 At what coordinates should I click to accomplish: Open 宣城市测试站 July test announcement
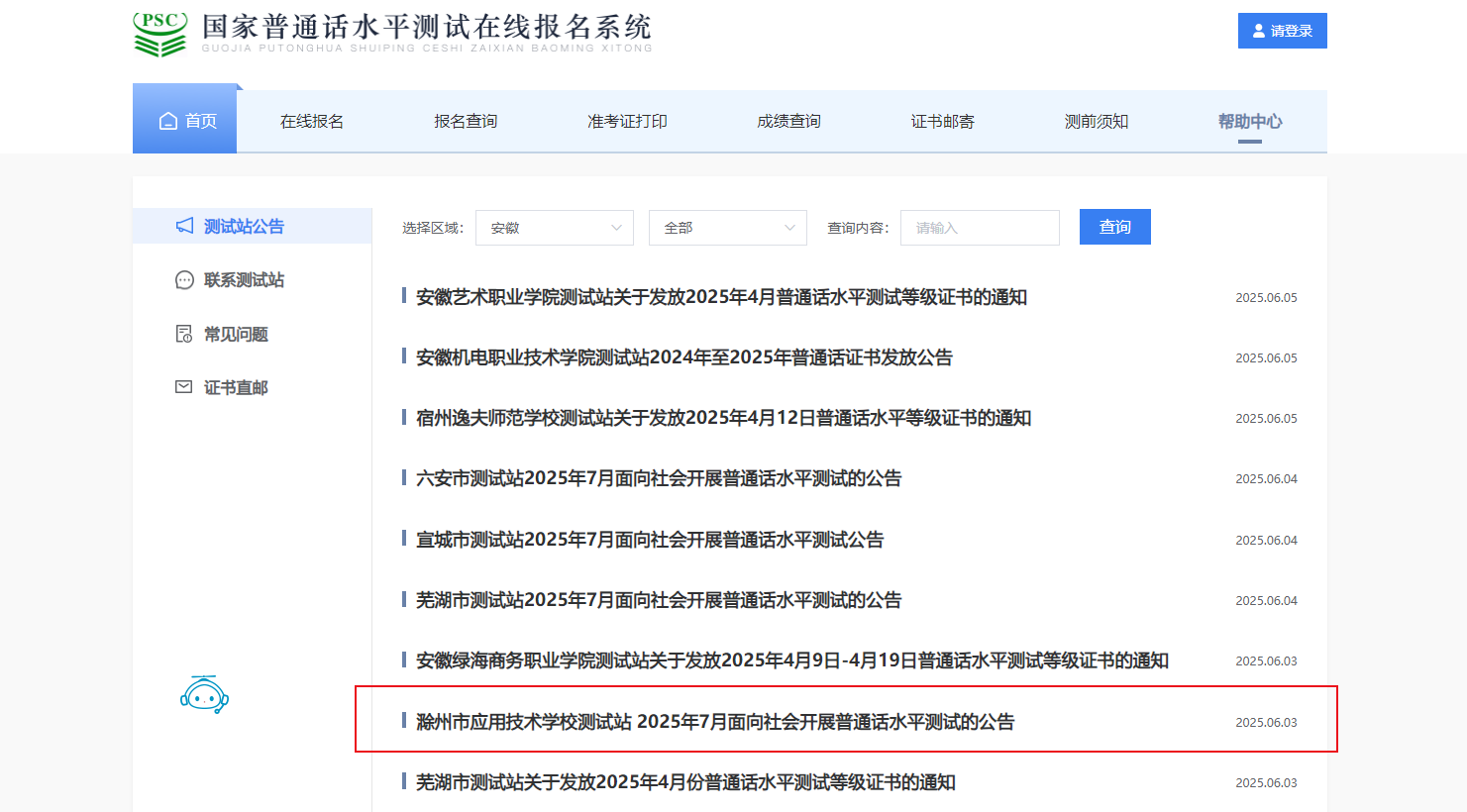click(650, 540)
